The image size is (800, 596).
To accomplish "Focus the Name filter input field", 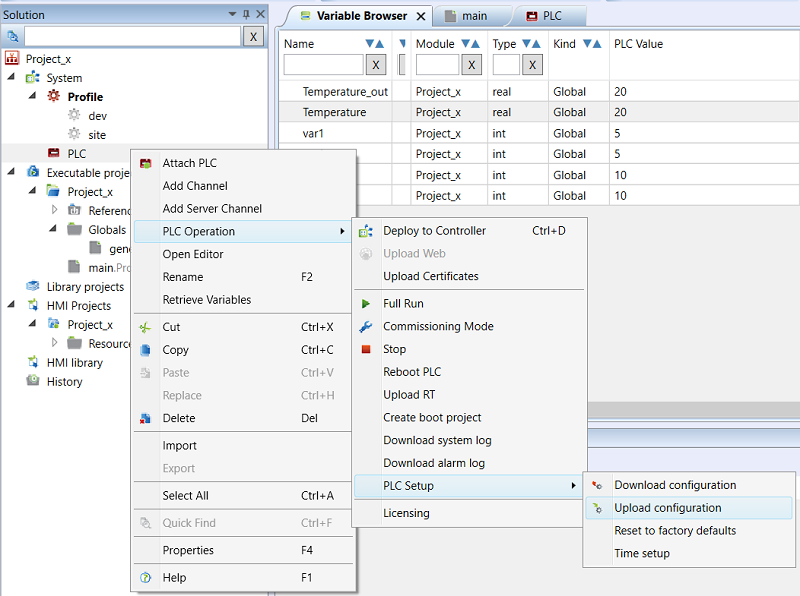I will pyautogui.click(x=323, y=65).
